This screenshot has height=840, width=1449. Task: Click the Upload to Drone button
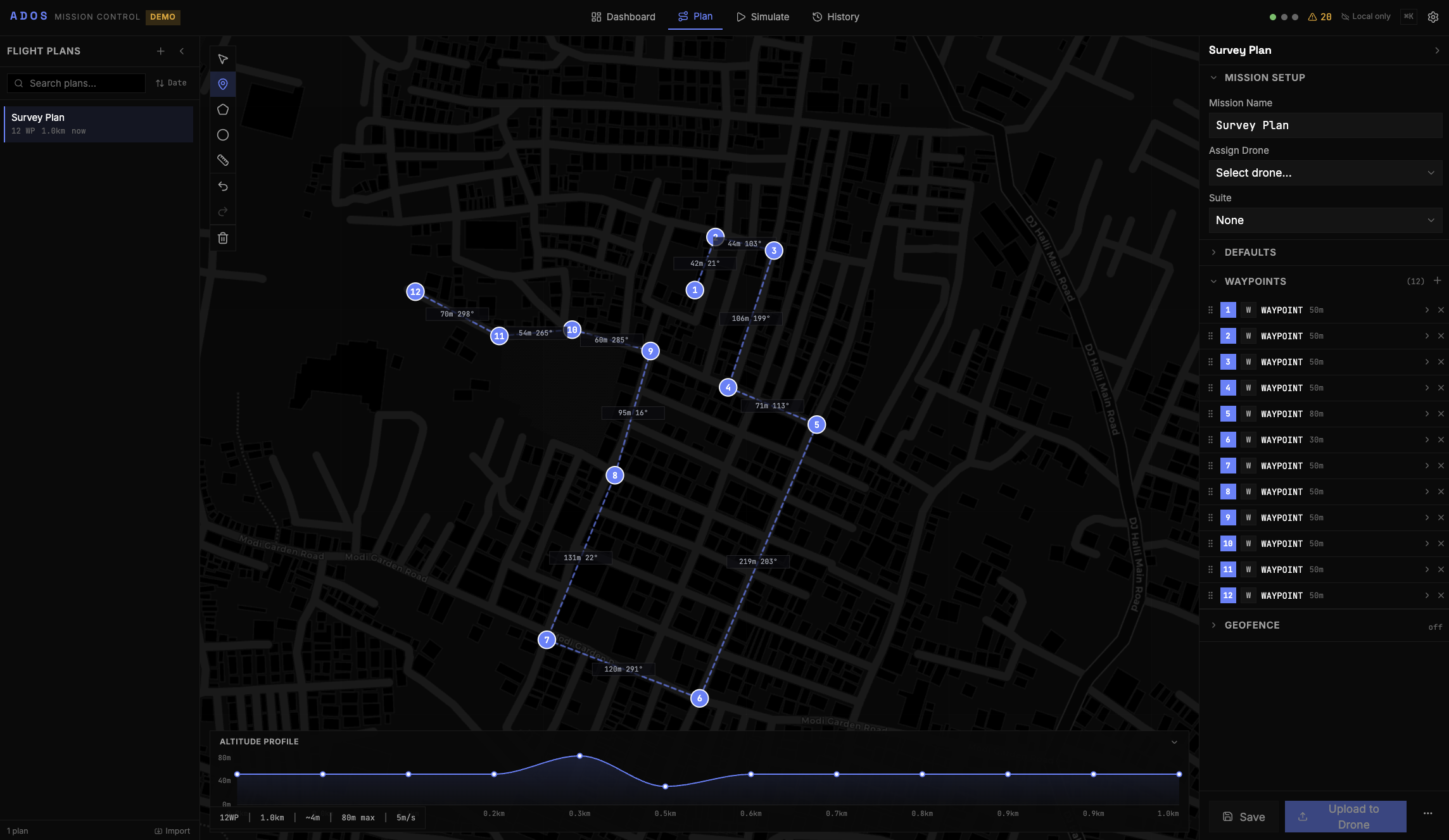[1345, 817]
